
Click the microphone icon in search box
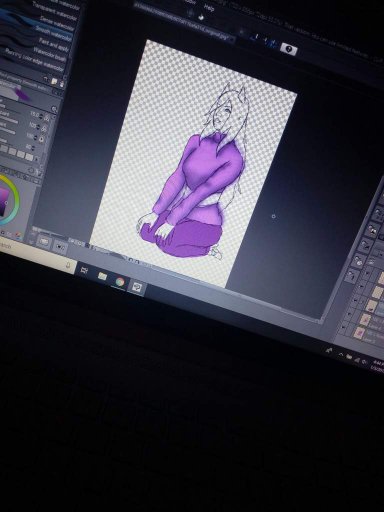click(68, 266)
